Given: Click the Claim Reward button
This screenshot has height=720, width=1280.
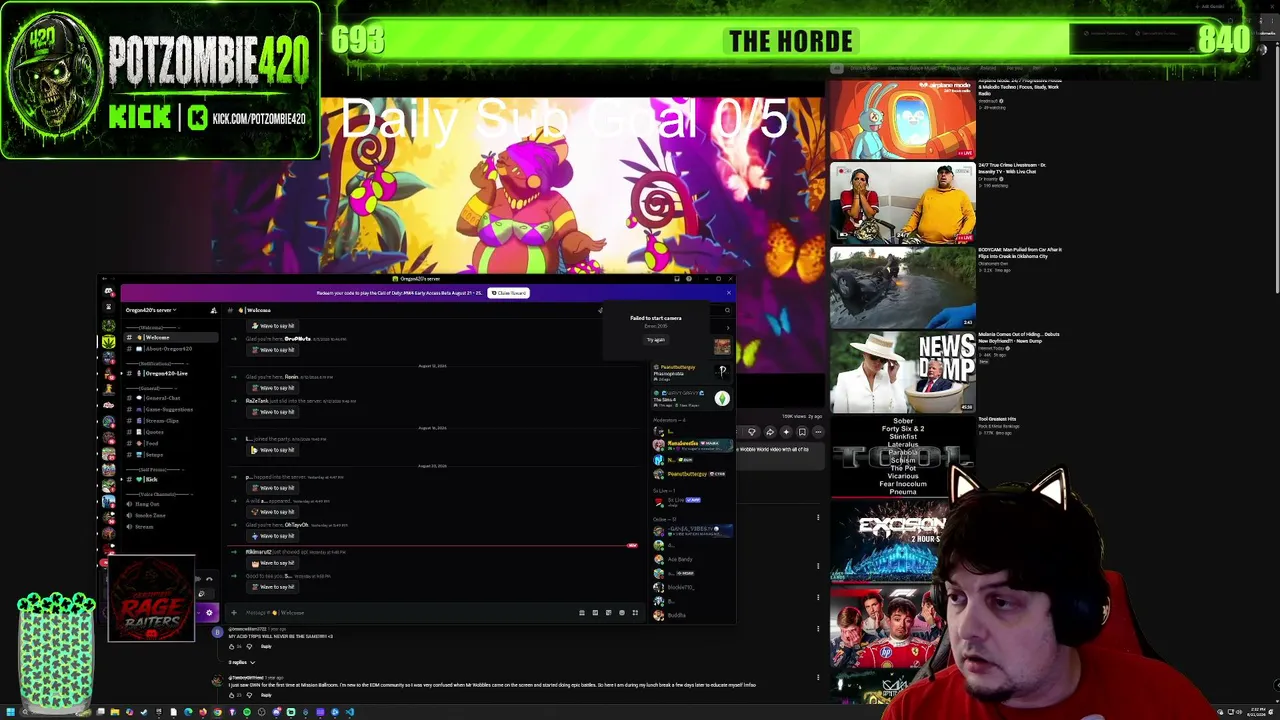Looking at the screenshot, I should click(509, 293).
